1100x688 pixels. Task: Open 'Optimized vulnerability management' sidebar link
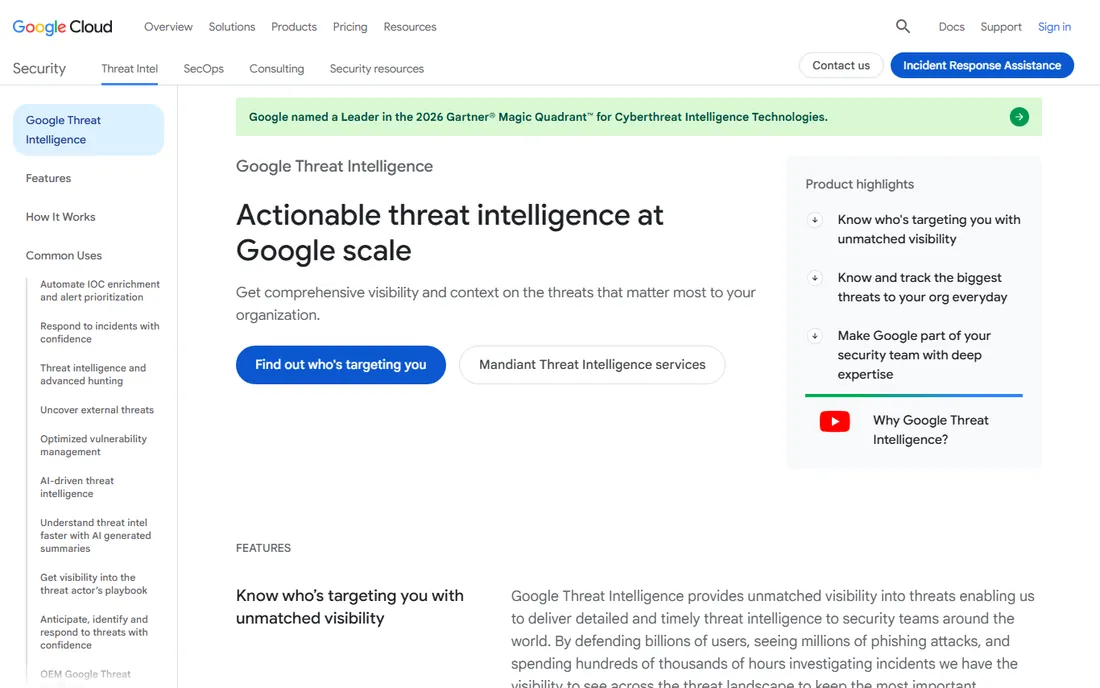93,445
